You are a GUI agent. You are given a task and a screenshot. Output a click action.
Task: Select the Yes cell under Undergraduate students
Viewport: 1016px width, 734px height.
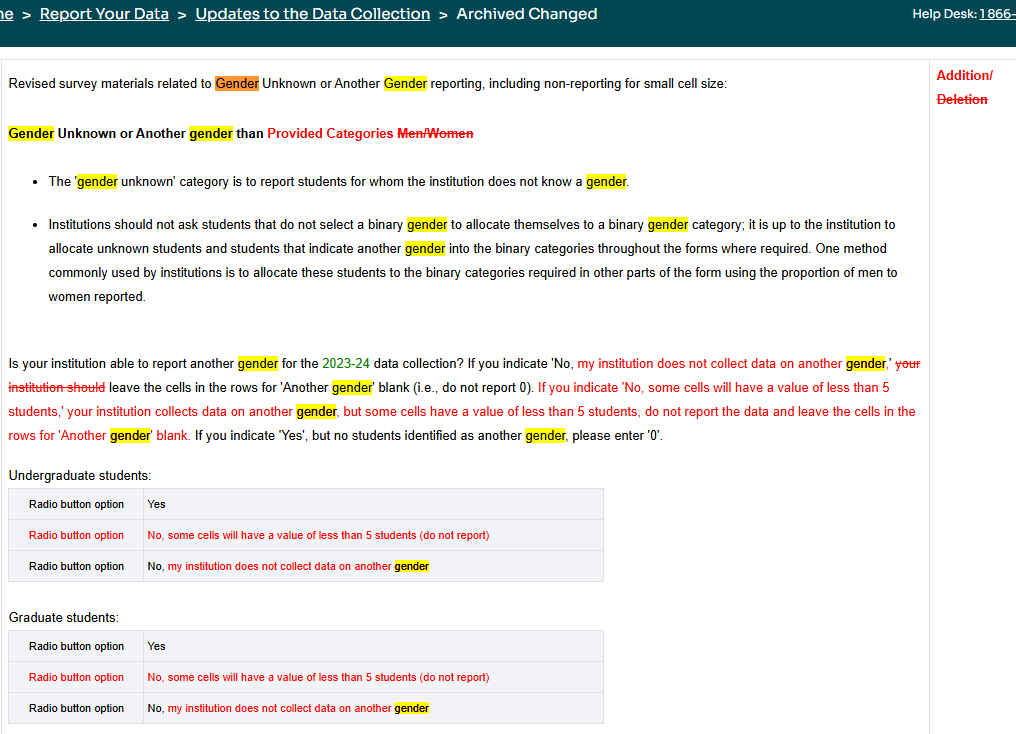(373, 504)
